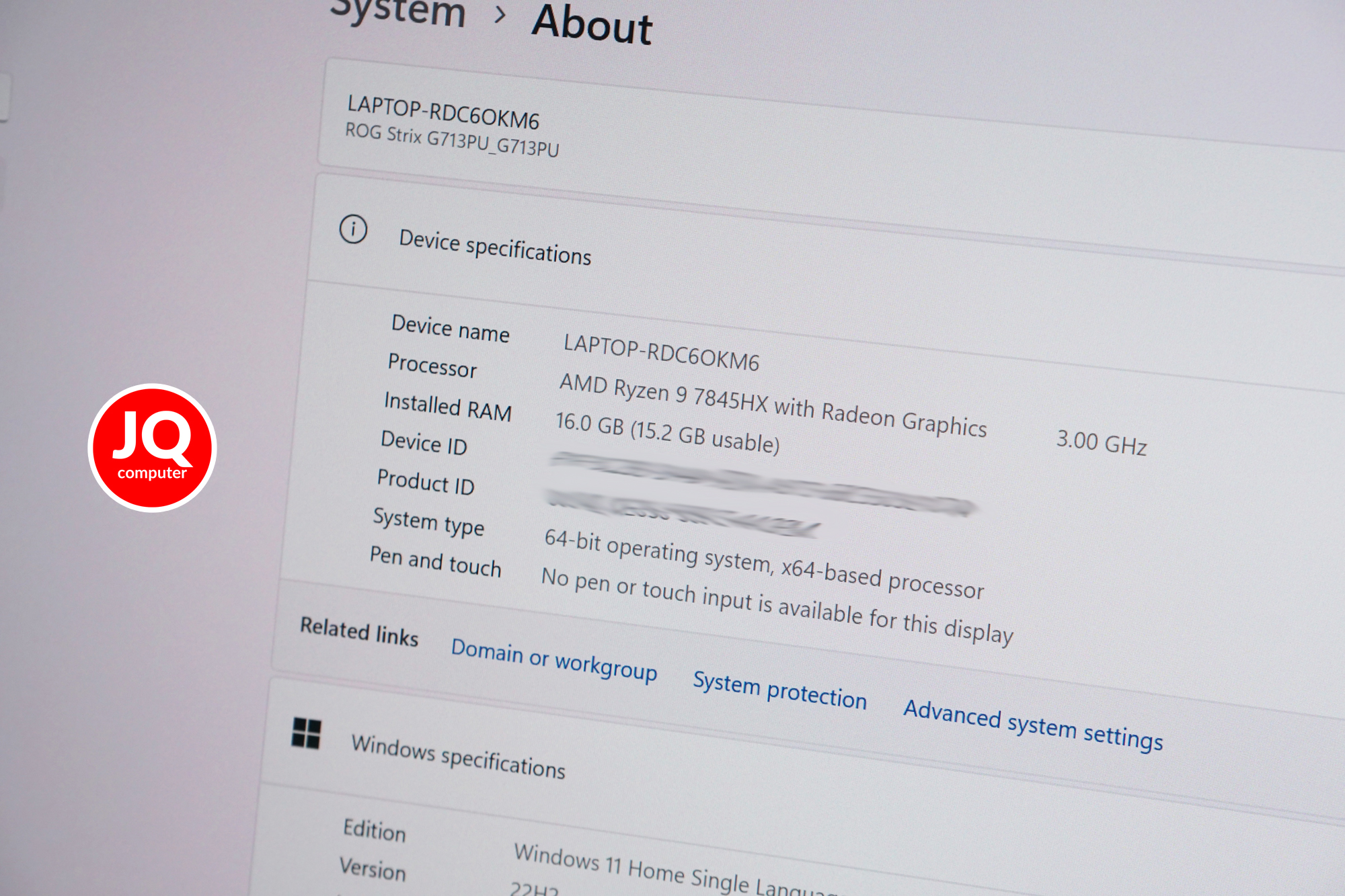This screenshot has width=1345, height=896.
Task: Select the 3.00 GHz clock speed value
Action: 1102,442
